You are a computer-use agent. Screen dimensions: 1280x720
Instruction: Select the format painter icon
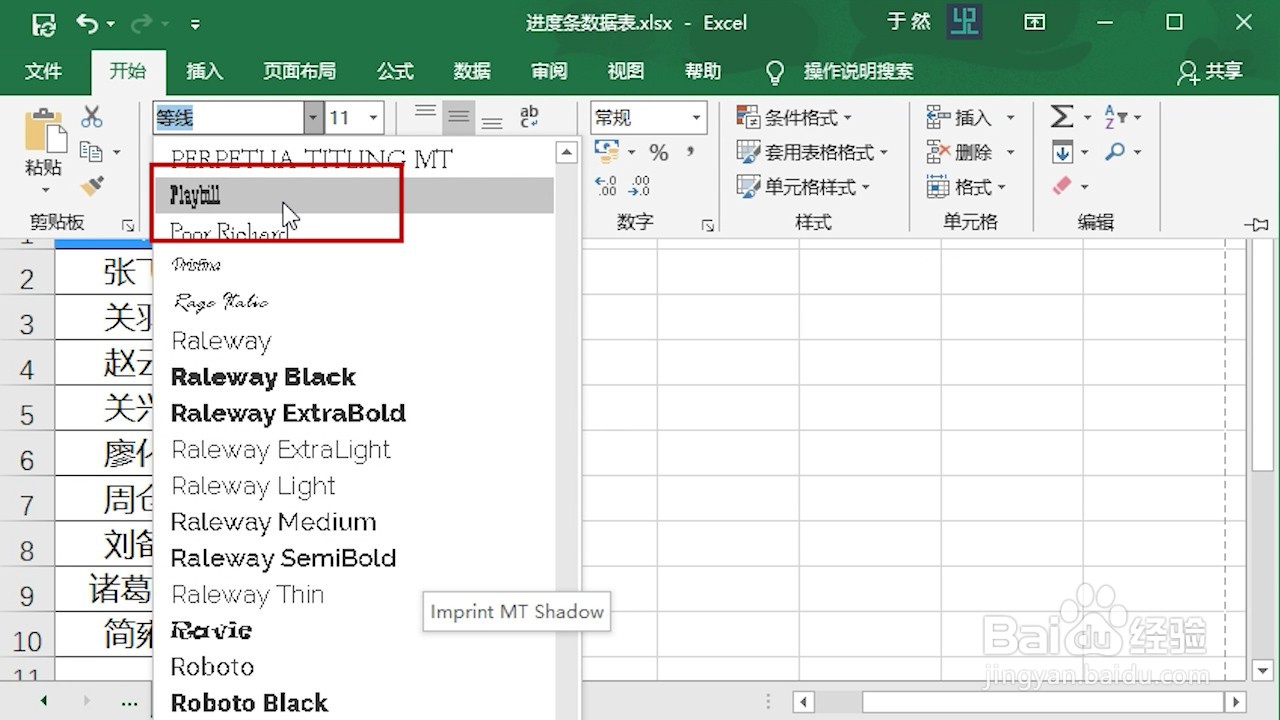[x=92, y=186]
